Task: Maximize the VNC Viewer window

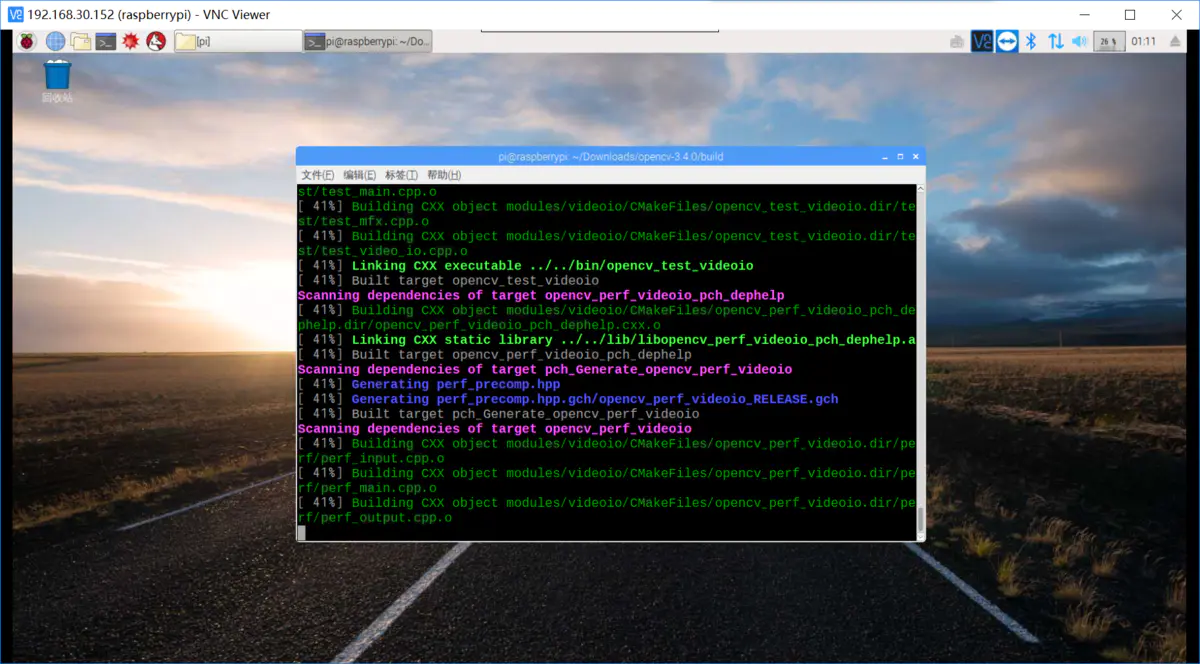Action: 1130,14
